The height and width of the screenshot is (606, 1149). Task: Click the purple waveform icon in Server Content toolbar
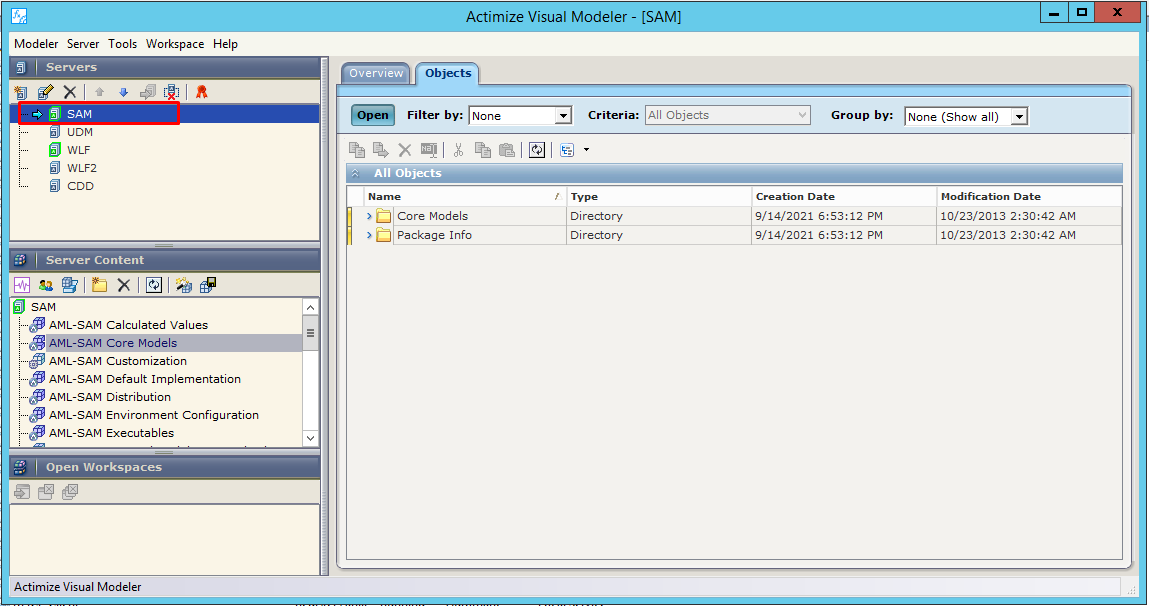point(22,285)
